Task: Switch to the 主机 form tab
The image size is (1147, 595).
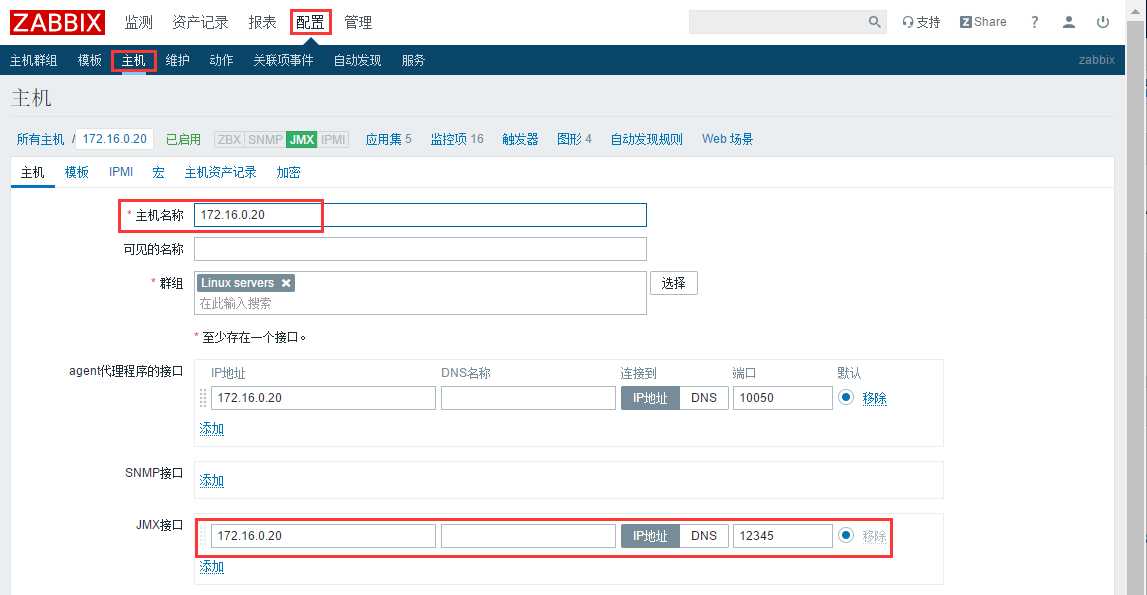Action: tap(32, 173)
